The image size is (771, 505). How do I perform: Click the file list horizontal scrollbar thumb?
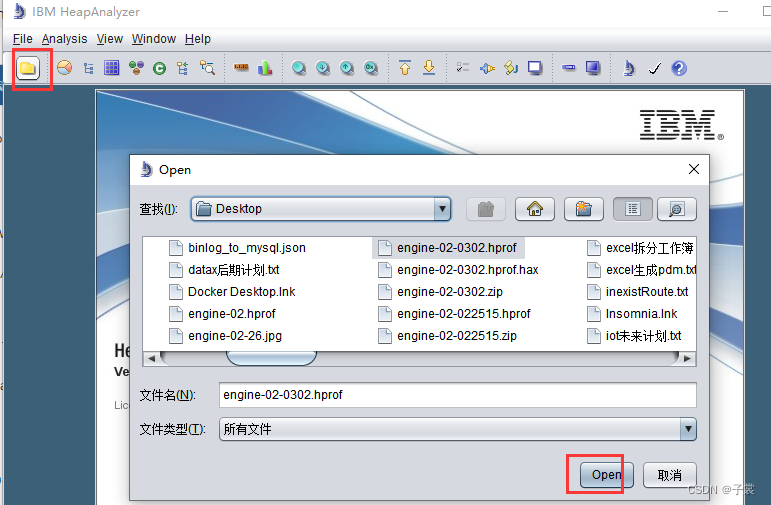pos(271,358)
